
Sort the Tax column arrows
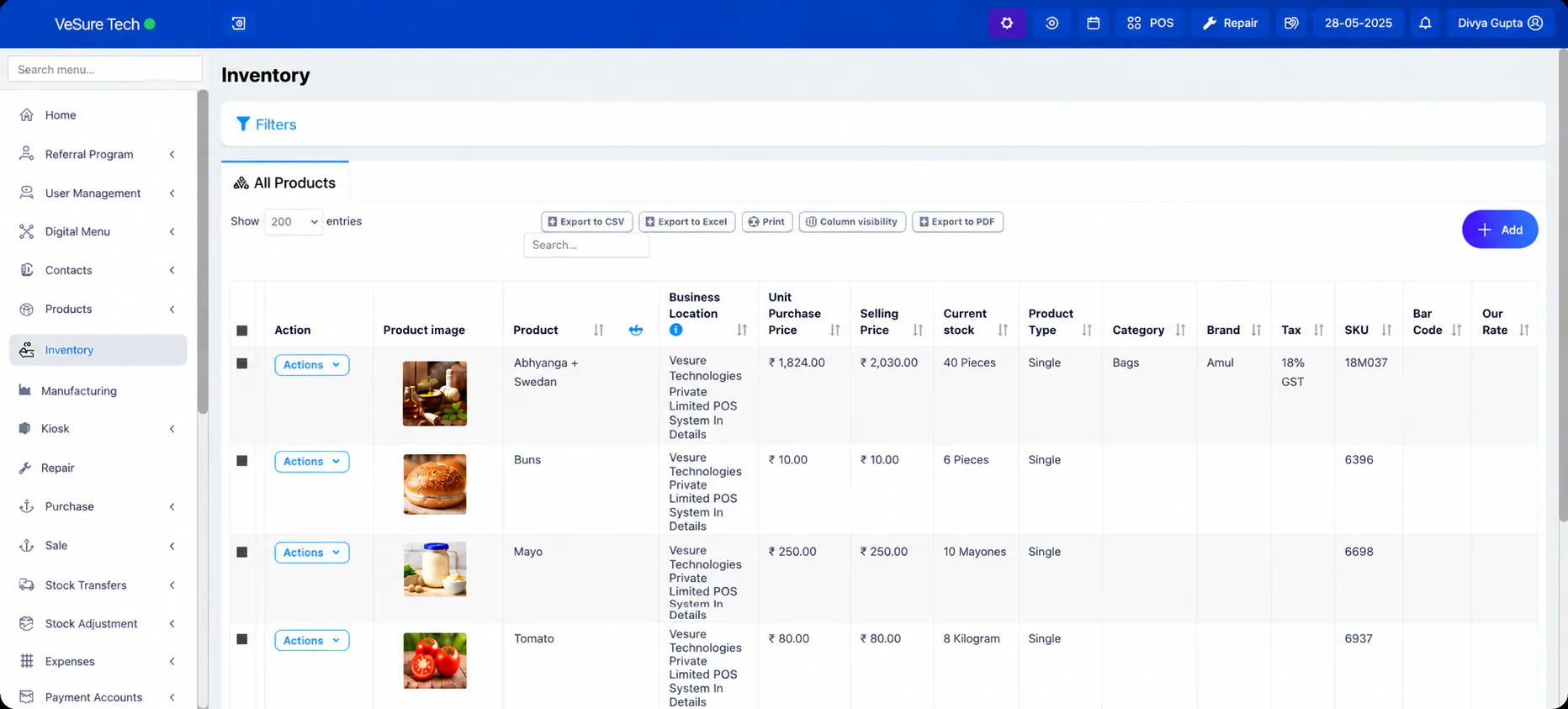[1318, 330]
